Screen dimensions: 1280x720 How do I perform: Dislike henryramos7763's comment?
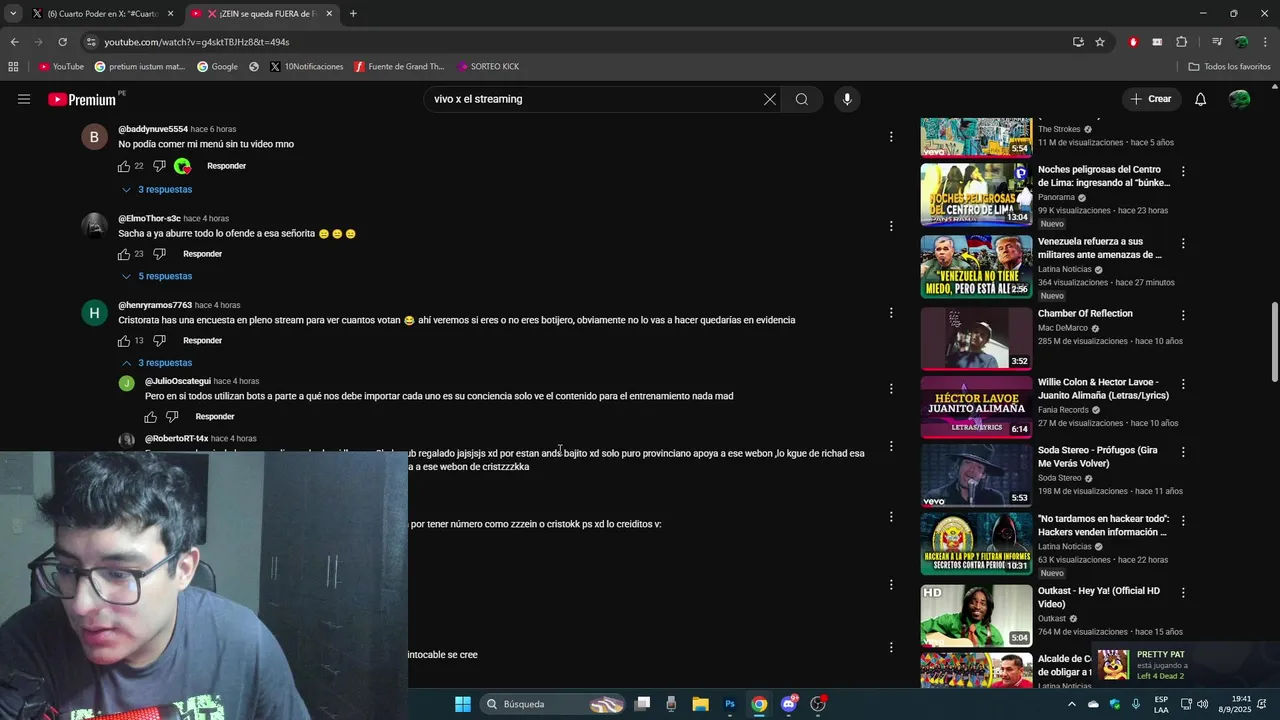159,341
